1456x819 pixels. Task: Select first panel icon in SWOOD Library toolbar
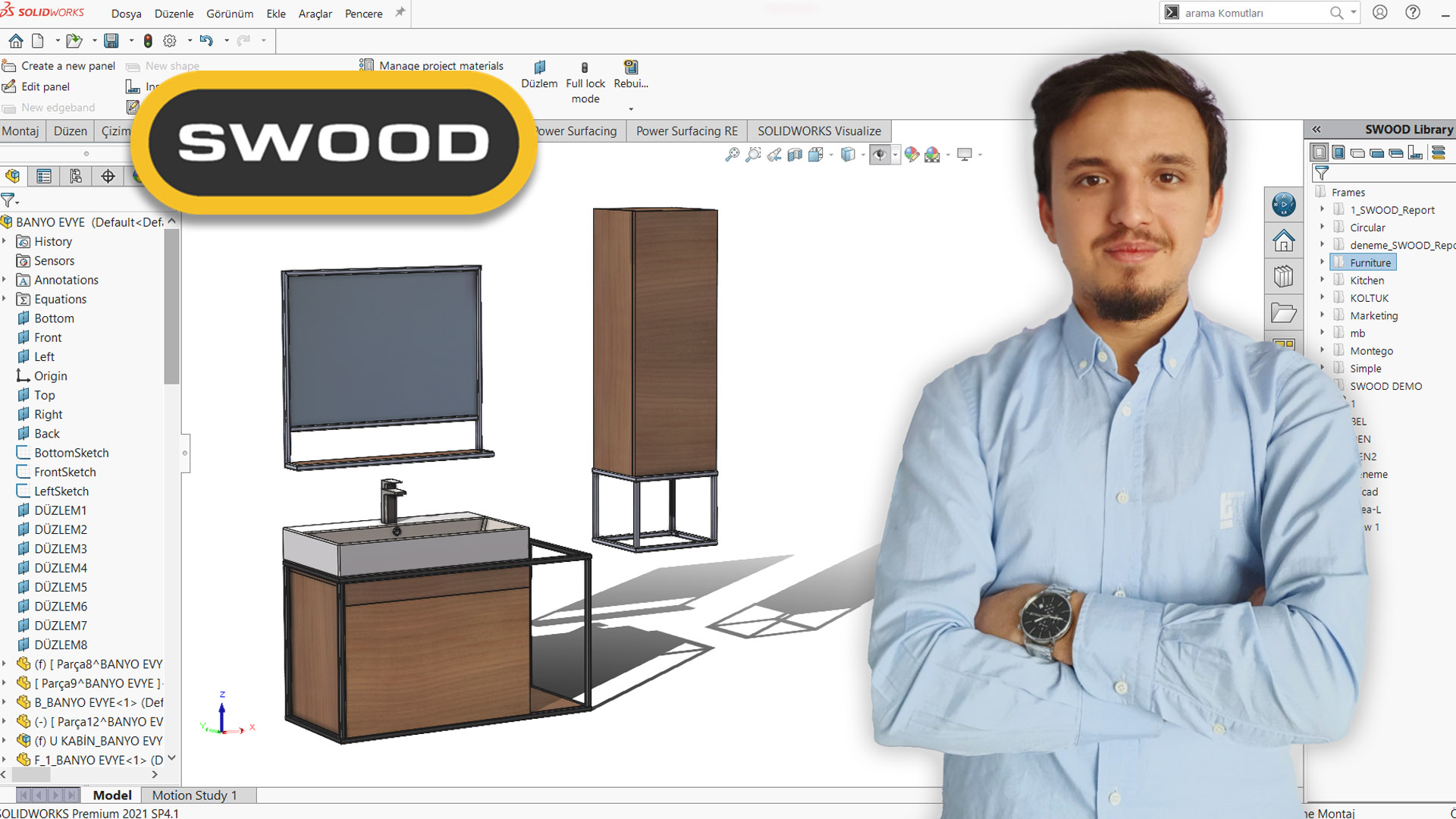[1319, 152]
